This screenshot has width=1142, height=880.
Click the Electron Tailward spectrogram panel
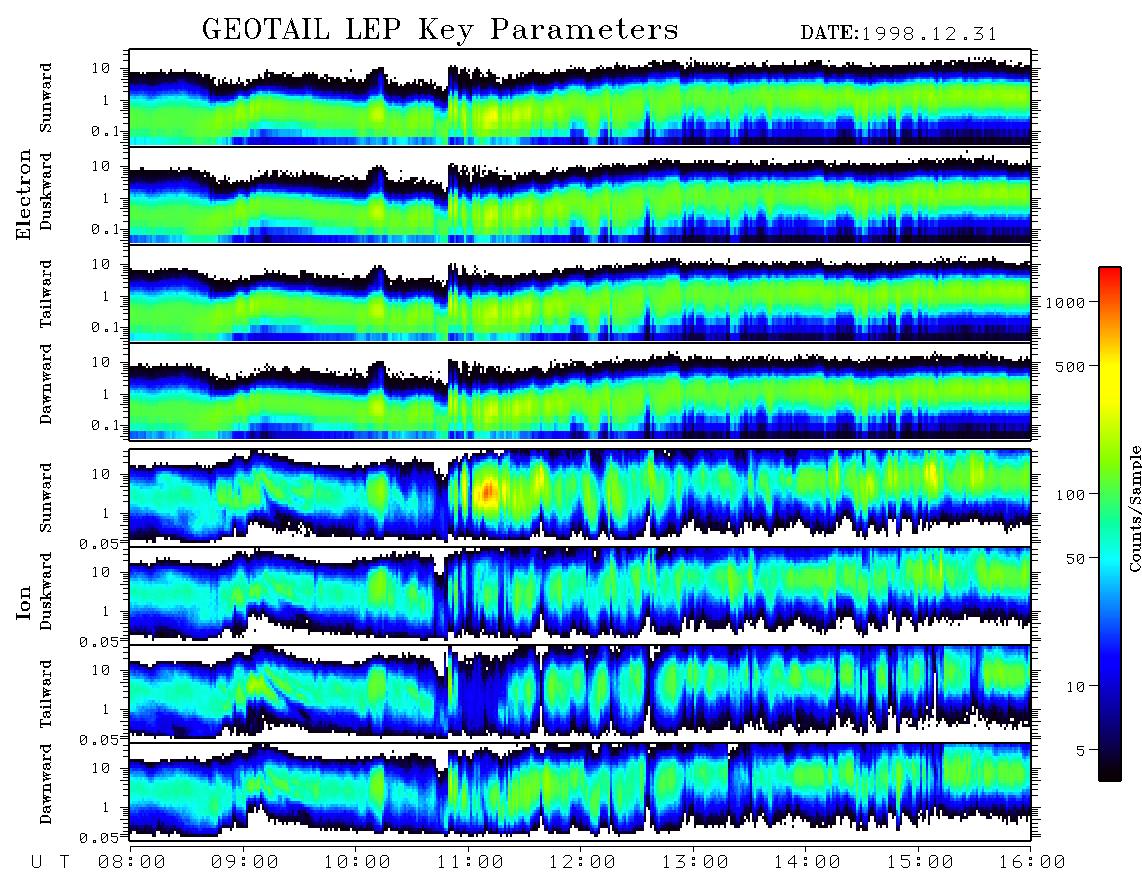click(580, 294)
